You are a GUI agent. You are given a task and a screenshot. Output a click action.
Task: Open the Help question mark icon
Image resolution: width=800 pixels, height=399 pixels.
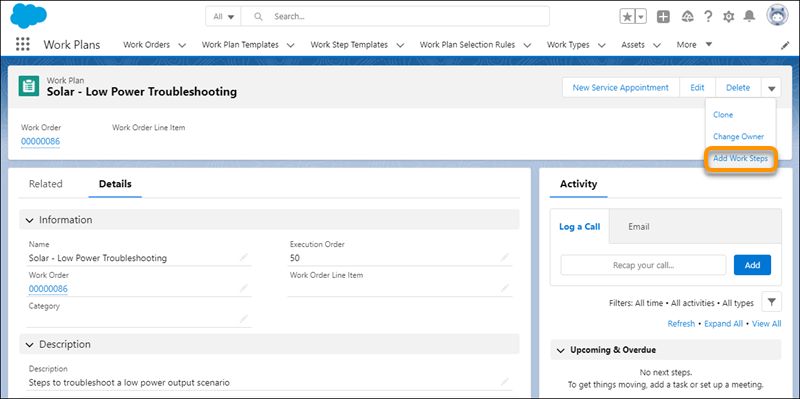click(708, 16)
